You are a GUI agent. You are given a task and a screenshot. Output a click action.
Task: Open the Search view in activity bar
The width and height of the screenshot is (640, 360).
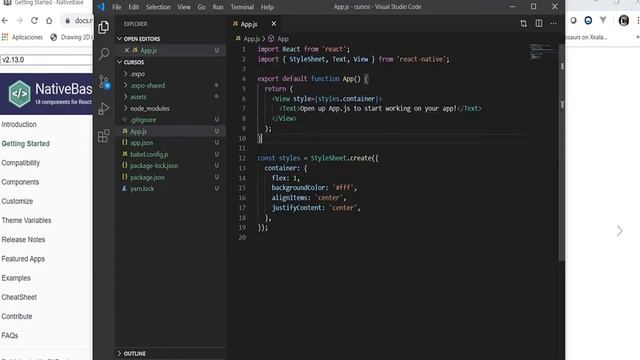[104, 54]
